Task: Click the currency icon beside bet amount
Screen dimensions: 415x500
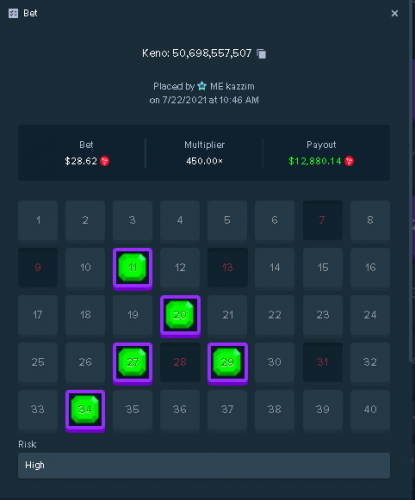Action: click(x=105, y=161)
